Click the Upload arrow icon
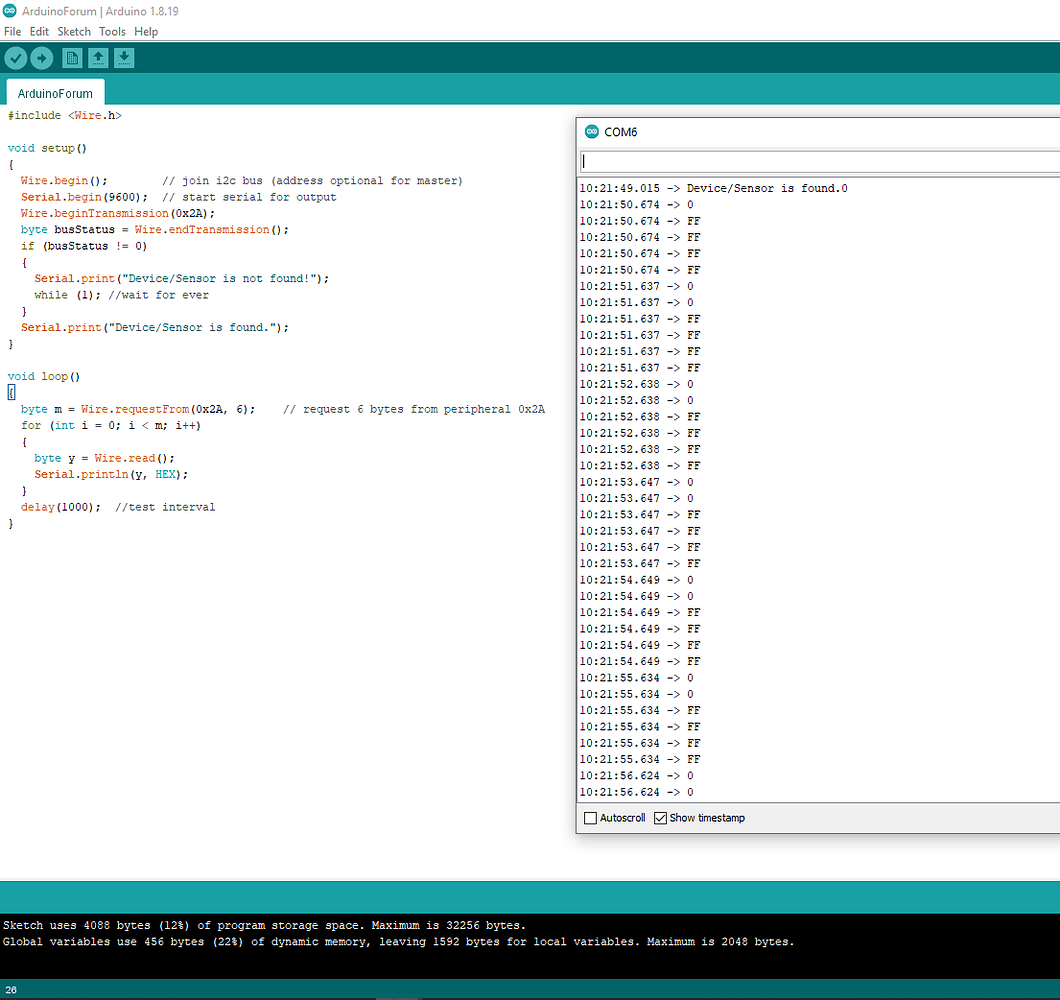 coord(41,58)
